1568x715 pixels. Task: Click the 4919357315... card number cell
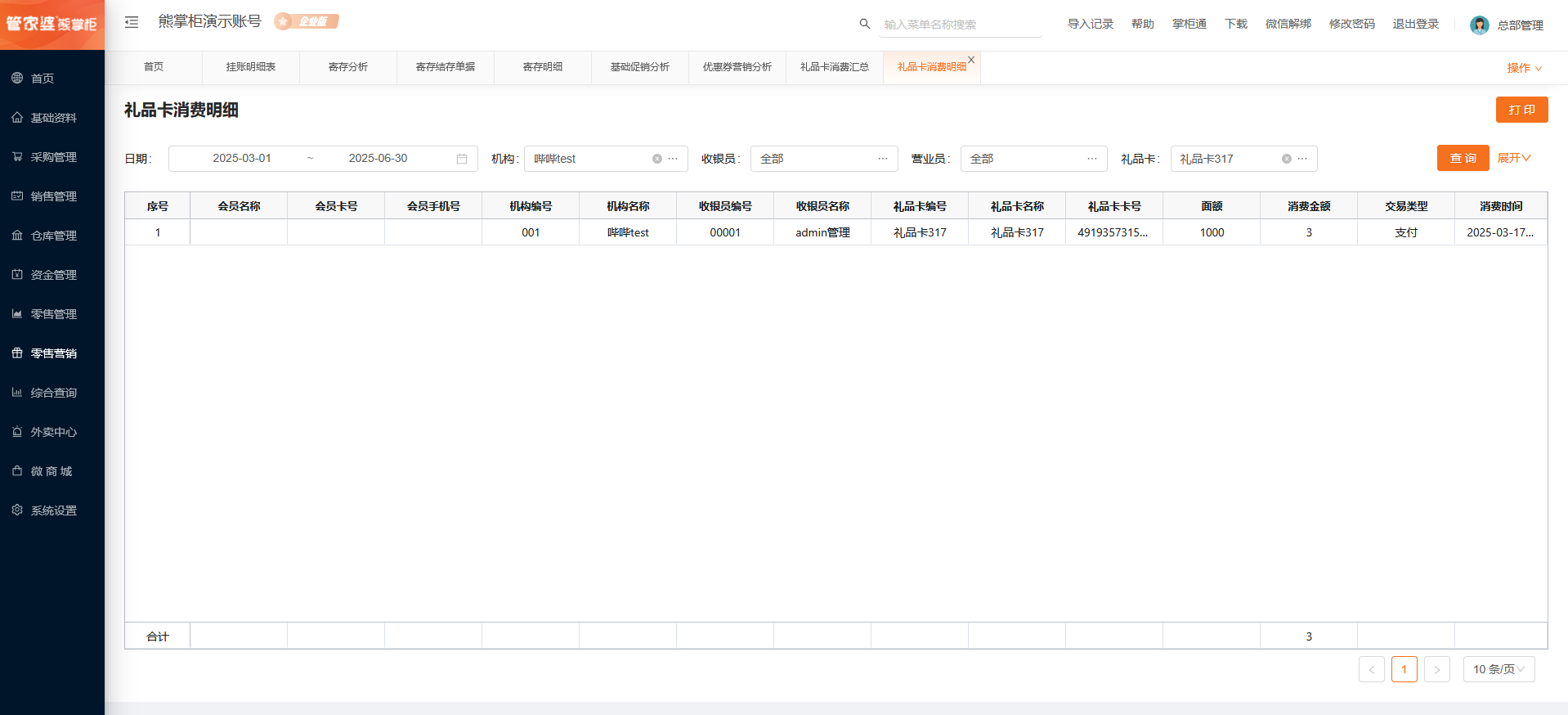coord(1114,232)
